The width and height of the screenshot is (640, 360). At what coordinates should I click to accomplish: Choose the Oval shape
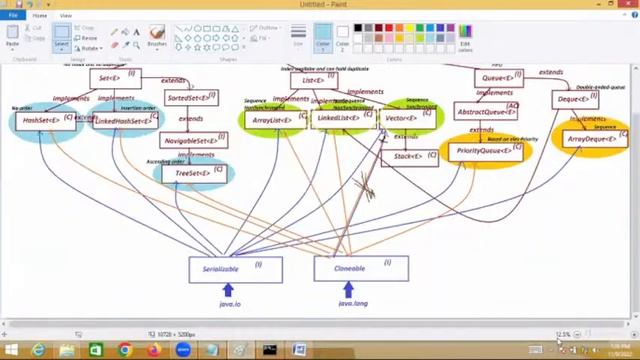click(198, 29)
